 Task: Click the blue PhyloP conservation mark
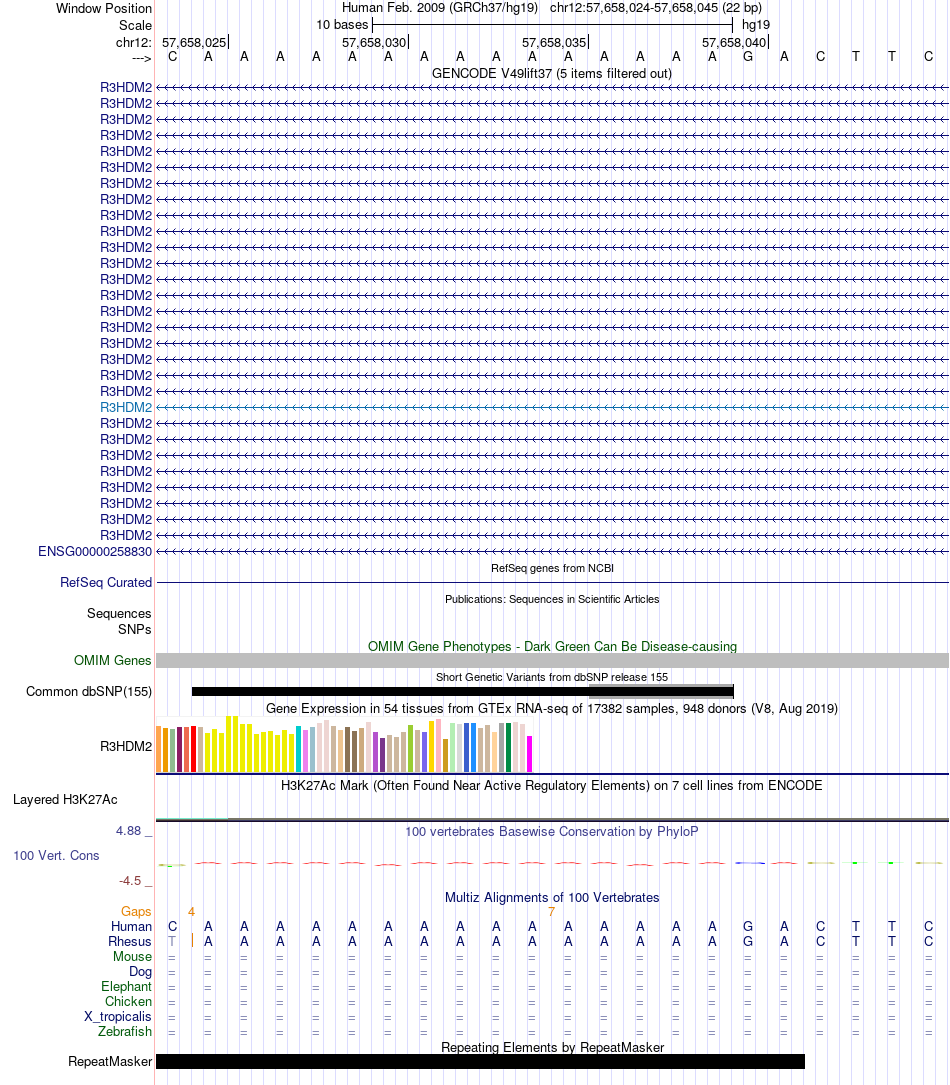click(750, 863)
